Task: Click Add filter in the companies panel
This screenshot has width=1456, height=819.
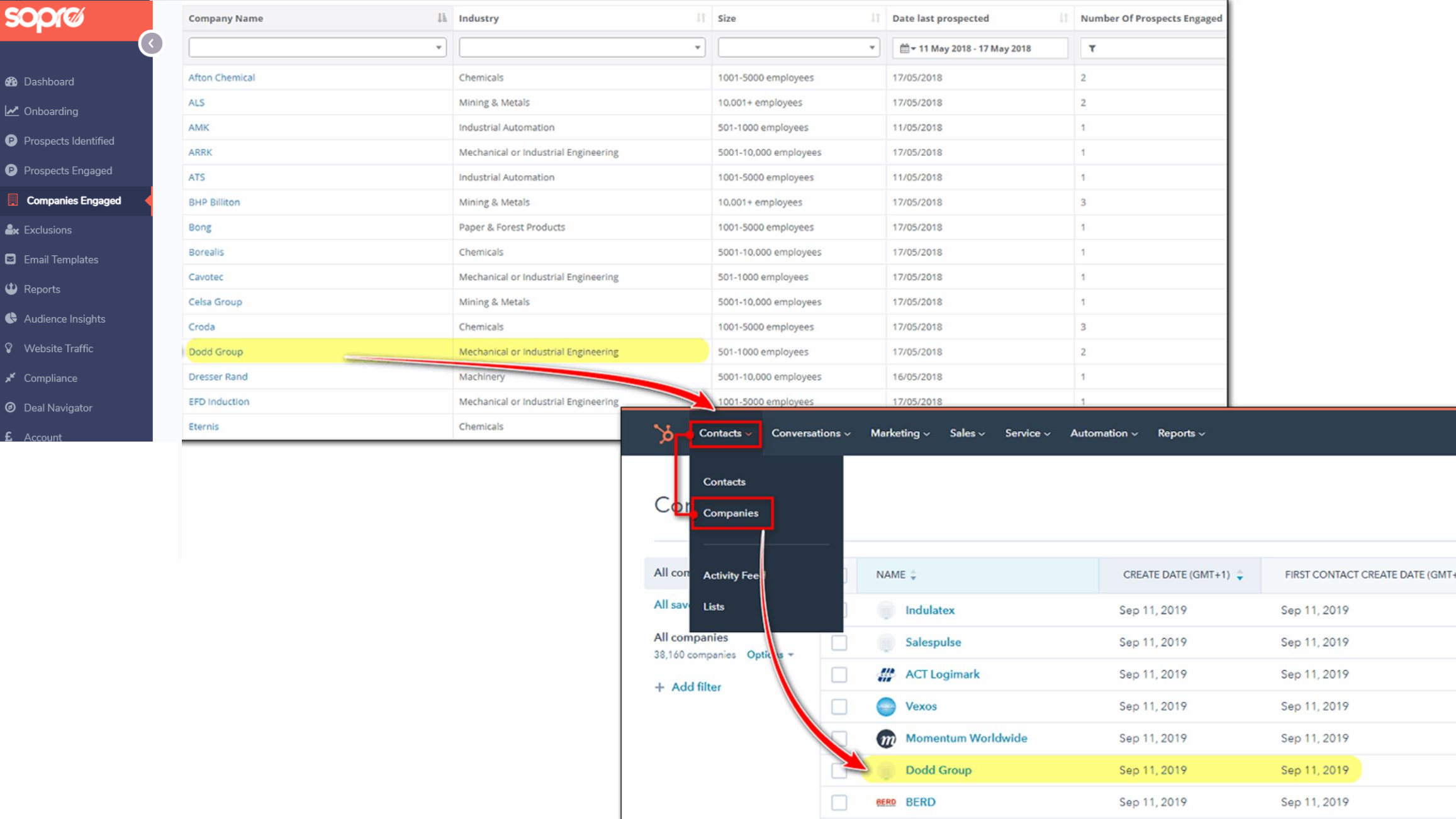Action: click(688, 686)
